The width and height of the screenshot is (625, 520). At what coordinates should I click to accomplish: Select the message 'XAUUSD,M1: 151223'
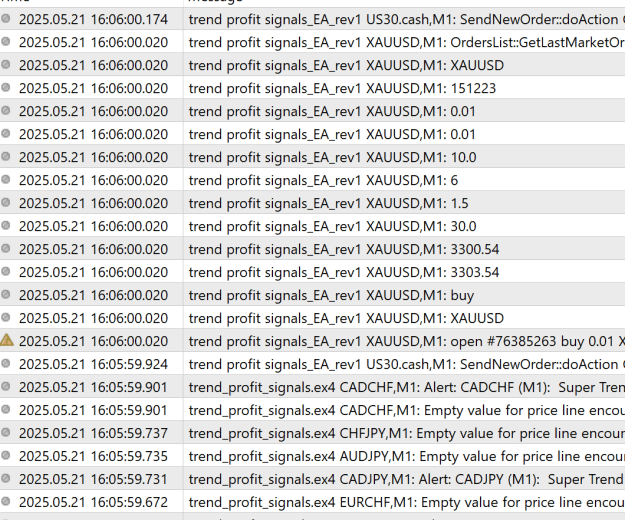click(342, 88)
